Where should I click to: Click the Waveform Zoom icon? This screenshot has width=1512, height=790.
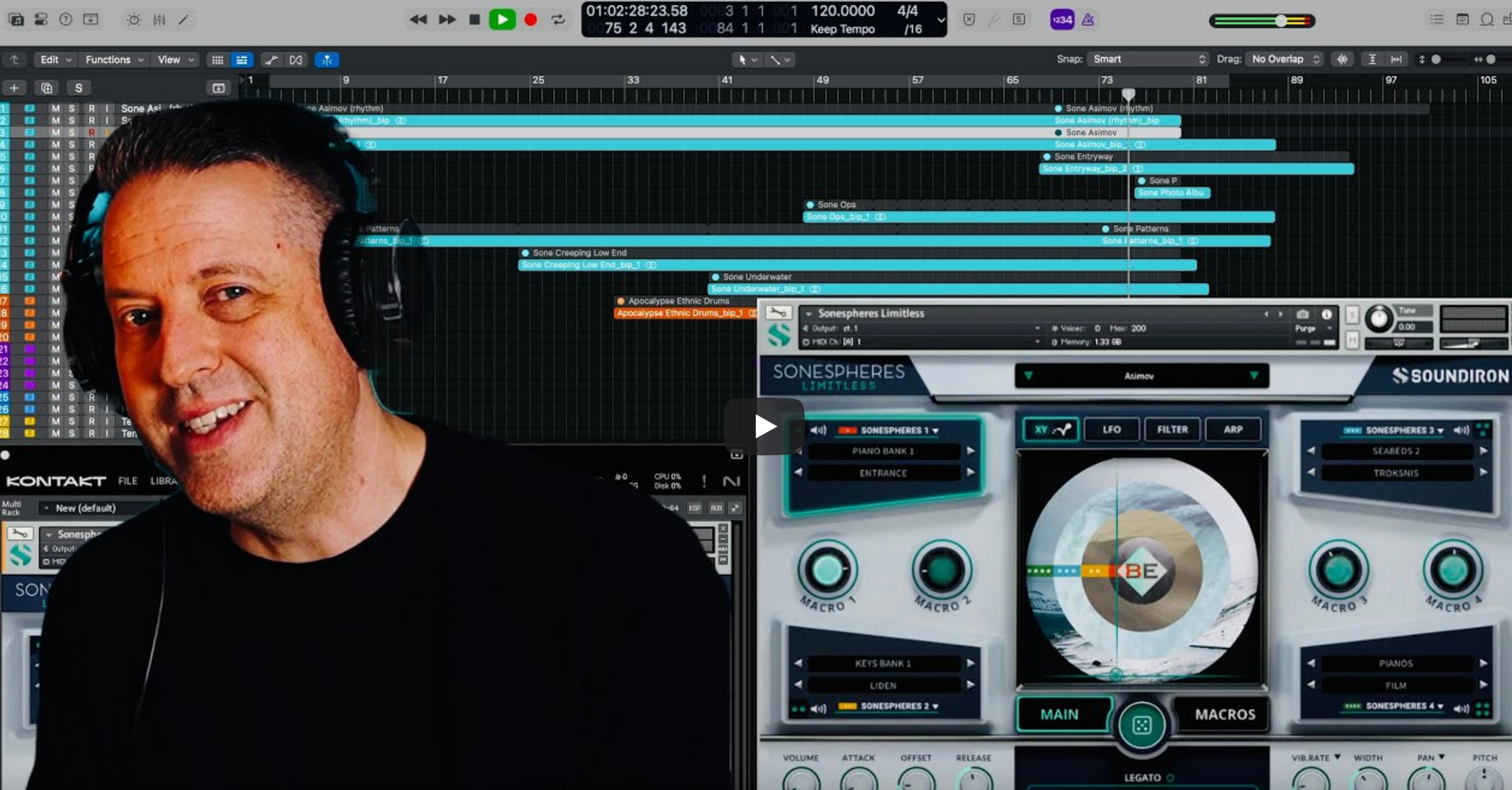(1342, 59)
